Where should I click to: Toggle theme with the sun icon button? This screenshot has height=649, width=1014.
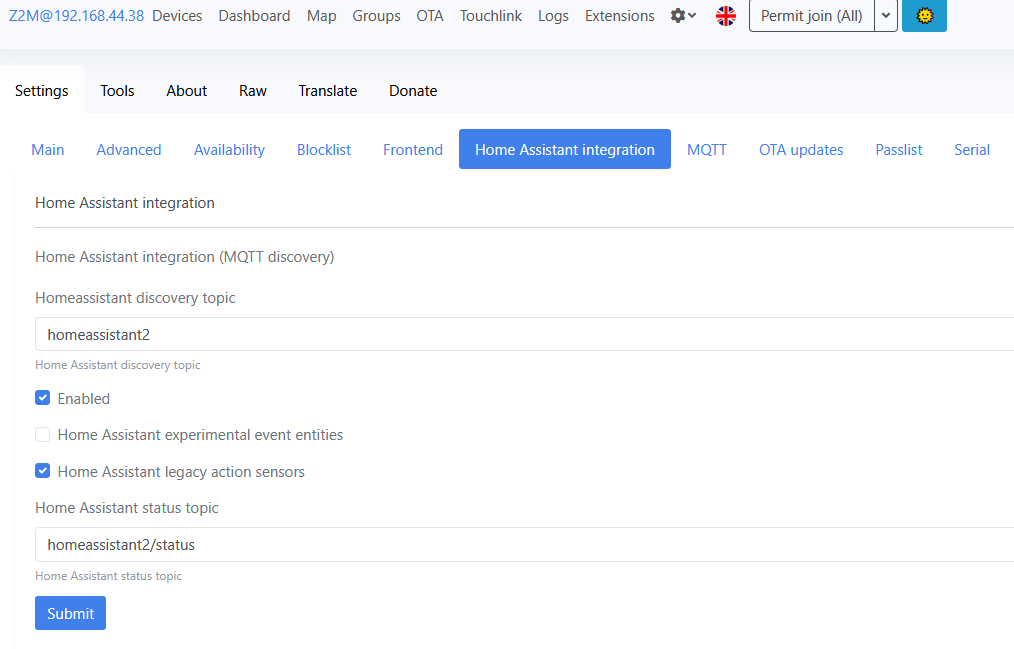coord(924,16)
